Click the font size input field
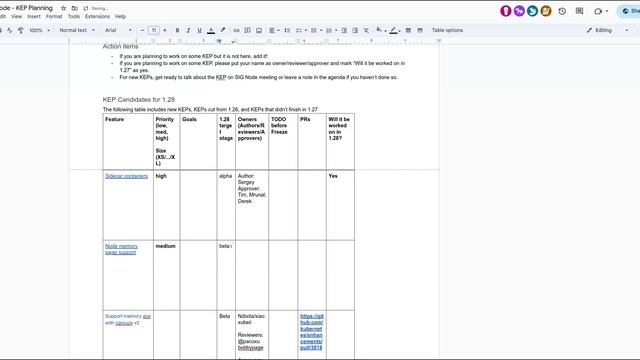This screenshot has height=360, width=640. (x=153, y=30)
